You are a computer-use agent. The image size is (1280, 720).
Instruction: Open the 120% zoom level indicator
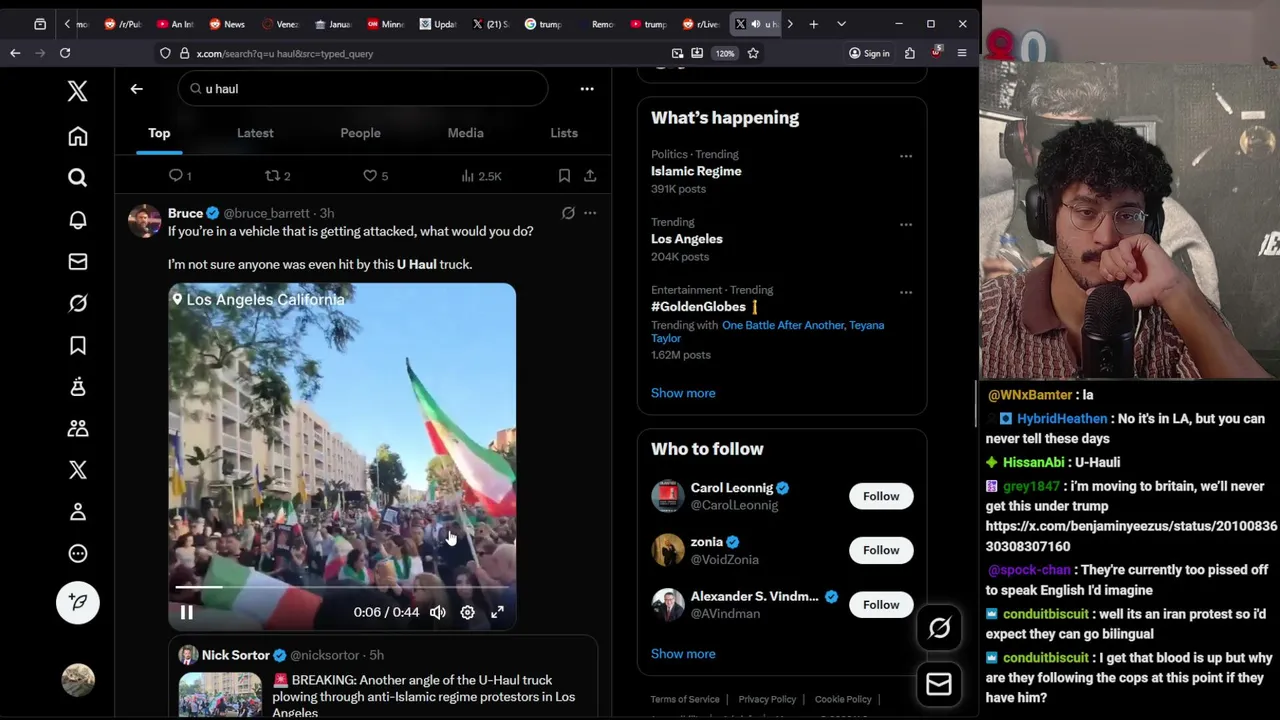coord(725,53)
